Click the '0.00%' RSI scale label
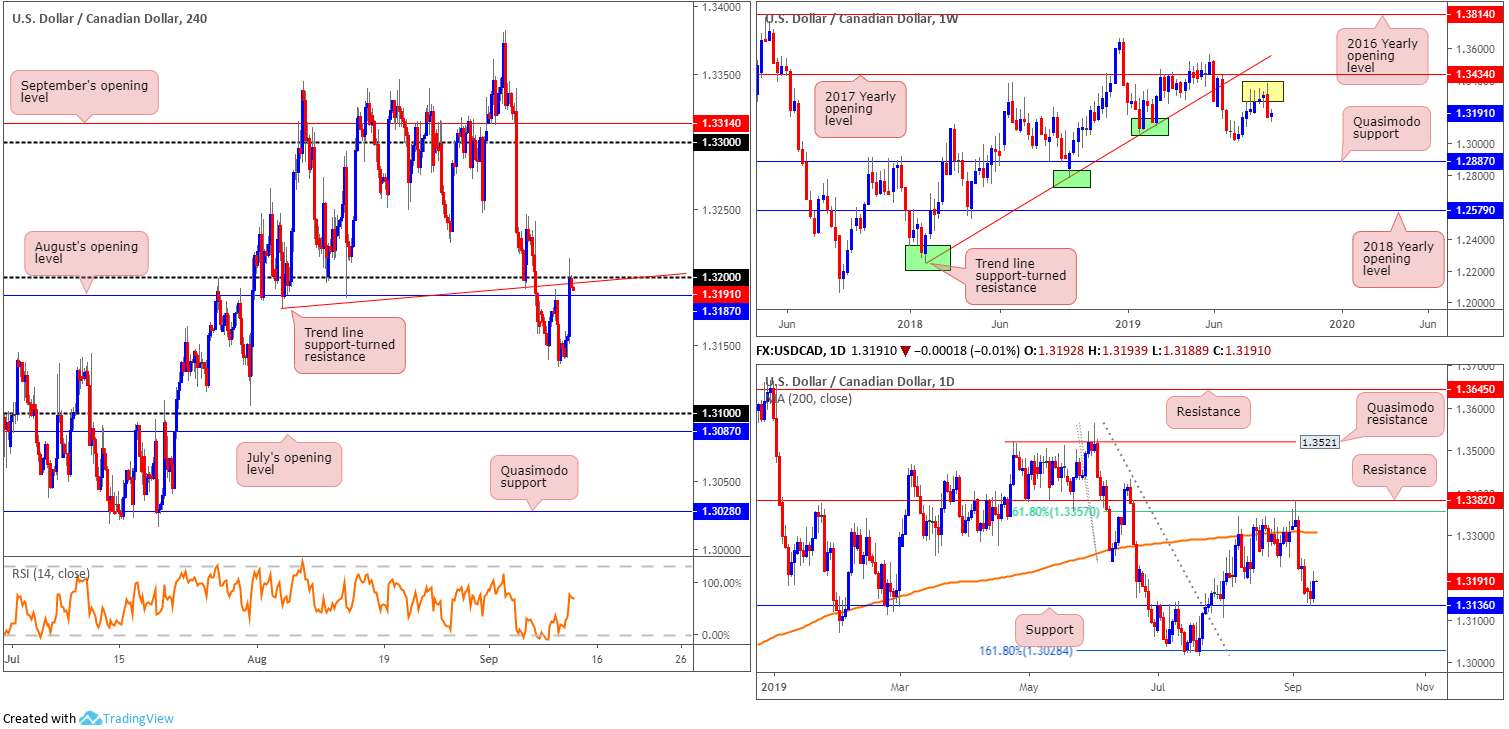 (718, 635)
